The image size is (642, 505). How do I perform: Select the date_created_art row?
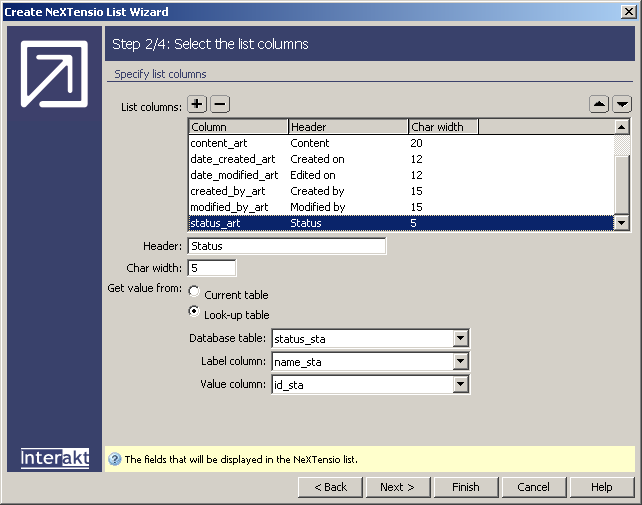coord(401,159)
